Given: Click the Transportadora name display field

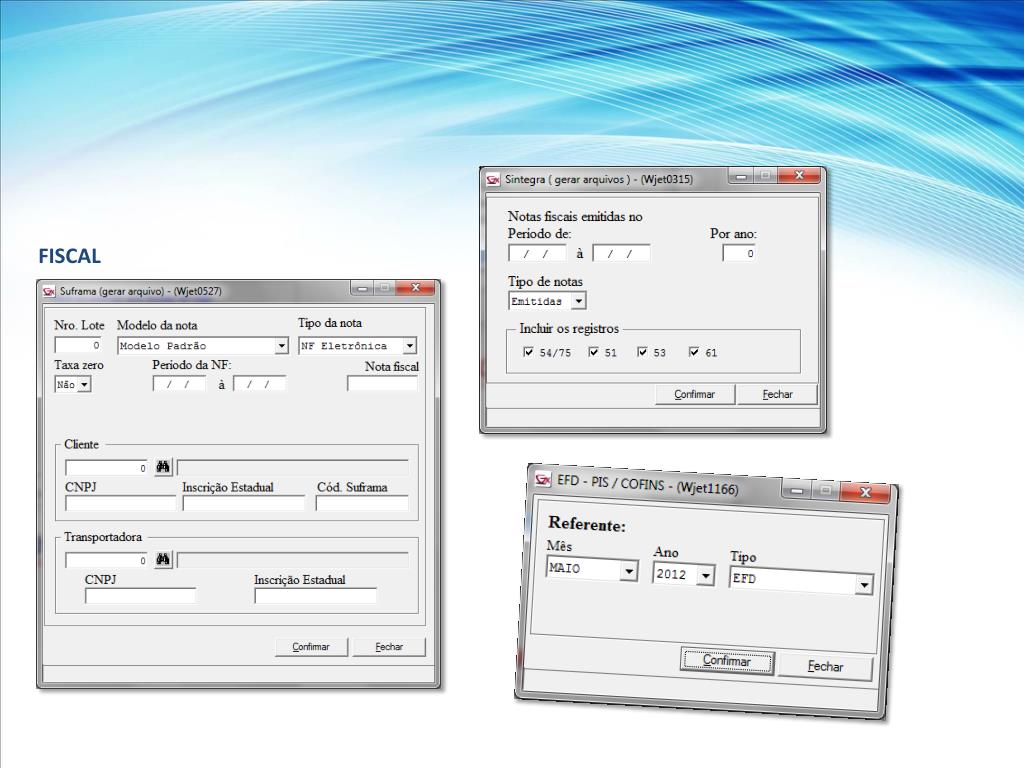Looking at the screenshot, I should [x=293, y=560].
